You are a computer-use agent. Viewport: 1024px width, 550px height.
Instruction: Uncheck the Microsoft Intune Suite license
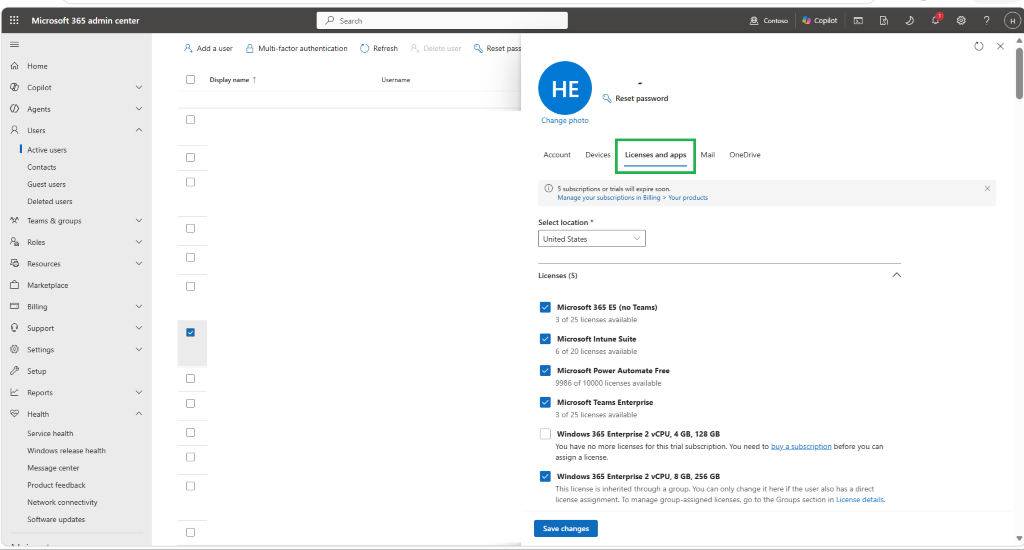coord(545,338)
